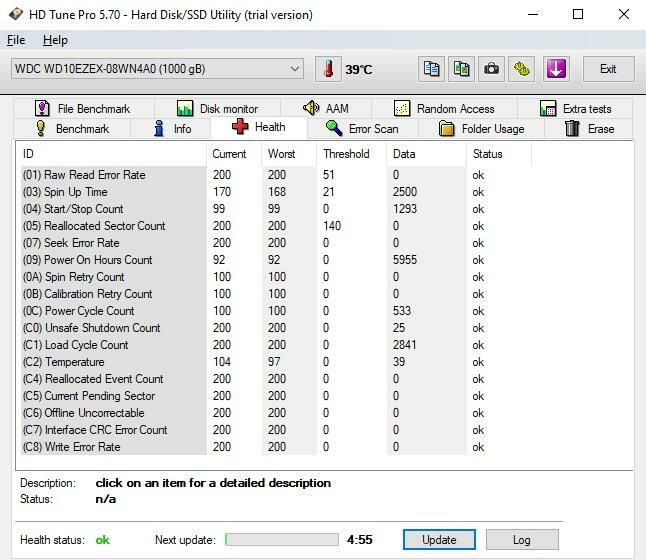Click the Current column header
The image size is (646, 560).
tap(234, 154)
